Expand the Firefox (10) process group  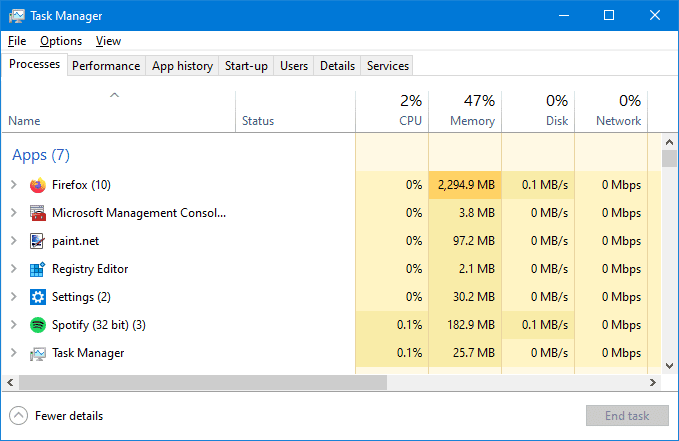[14, 185]
